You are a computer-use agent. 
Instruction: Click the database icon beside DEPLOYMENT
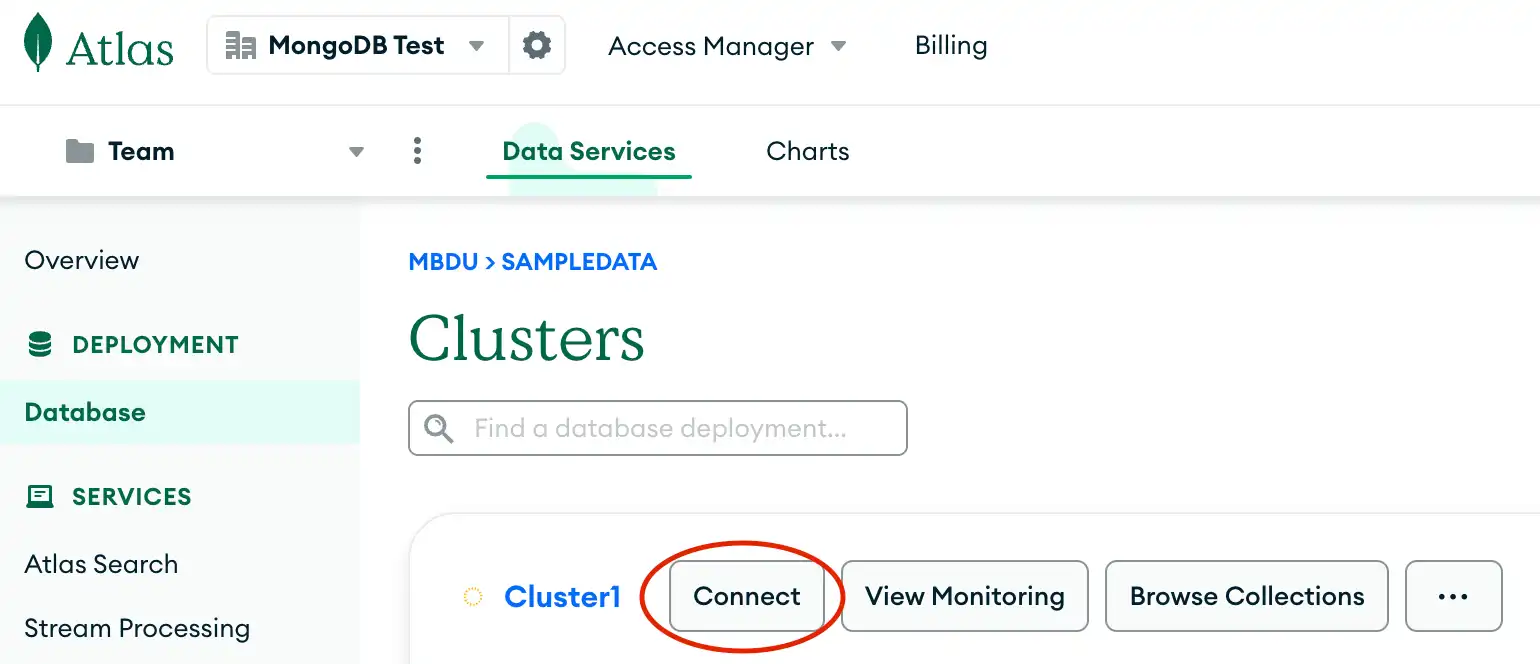coord(38,344)
